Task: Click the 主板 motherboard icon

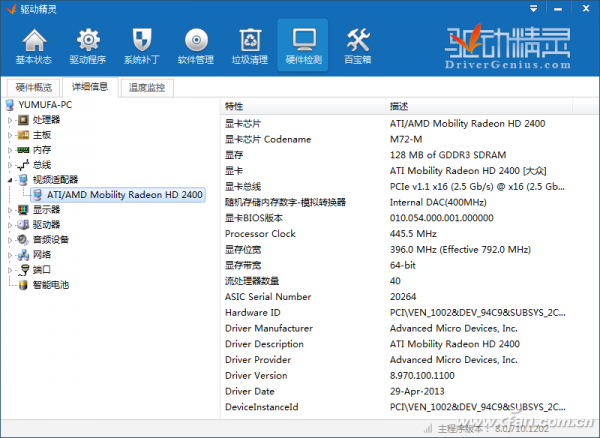Action: (x=23, y=135)
